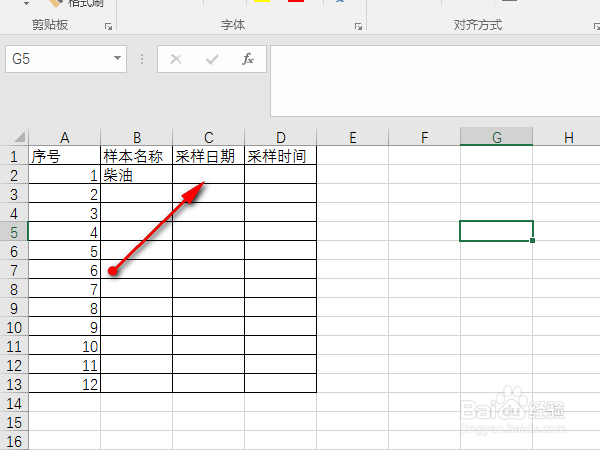Click cell A11 with value 10

pyautogui.click(x=64, y=346)
